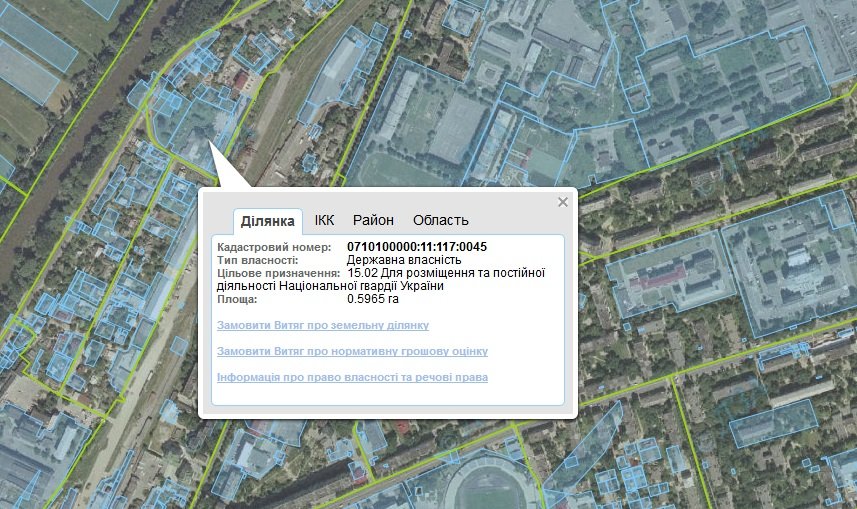Click Замовити Витяг про земельну ділянку link
This screenshot has width=857, height=509.
[322, 326]
